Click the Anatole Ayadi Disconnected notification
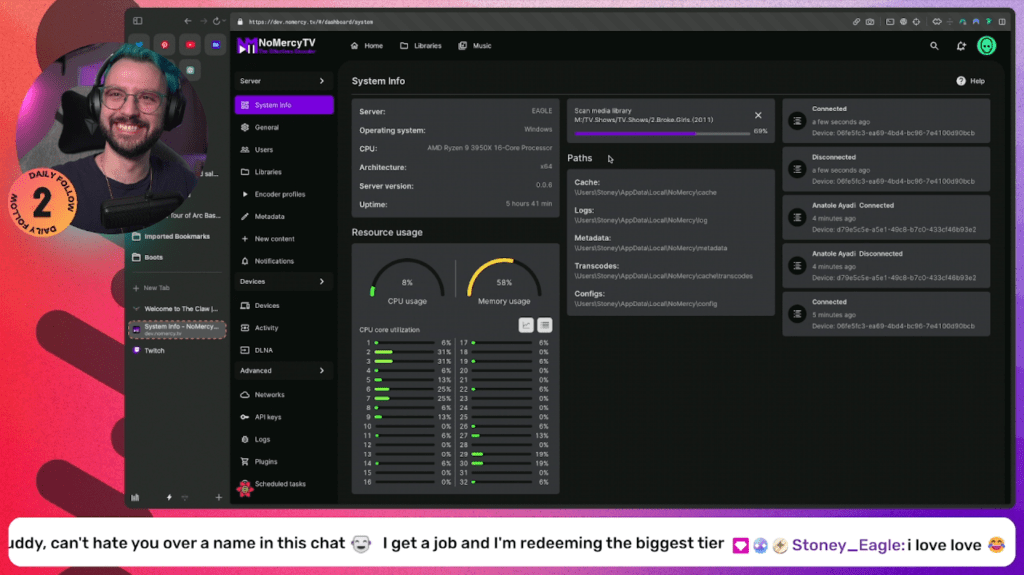Viewport: 1024px width, 575px height. pos(886,266)
